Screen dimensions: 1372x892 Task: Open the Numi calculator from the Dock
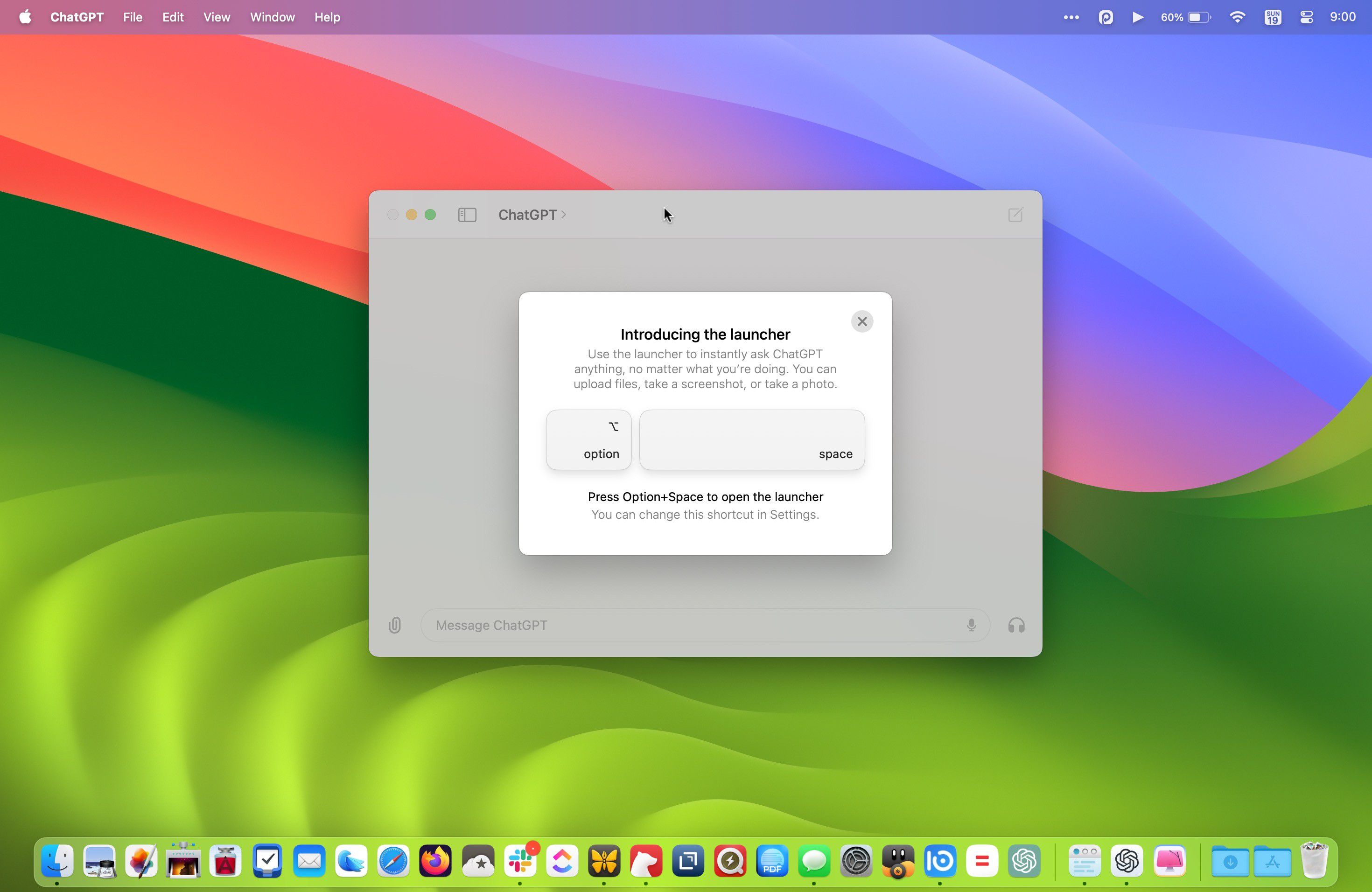[982, 861]
